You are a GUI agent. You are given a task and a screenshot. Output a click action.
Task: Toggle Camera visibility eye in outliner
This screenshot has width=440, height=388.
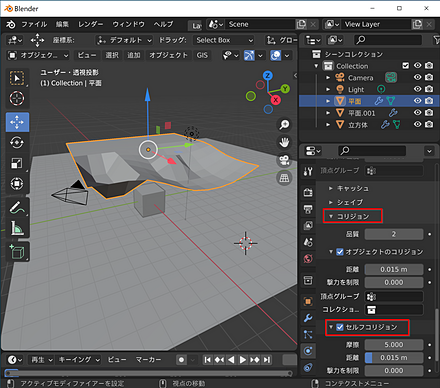417,77
